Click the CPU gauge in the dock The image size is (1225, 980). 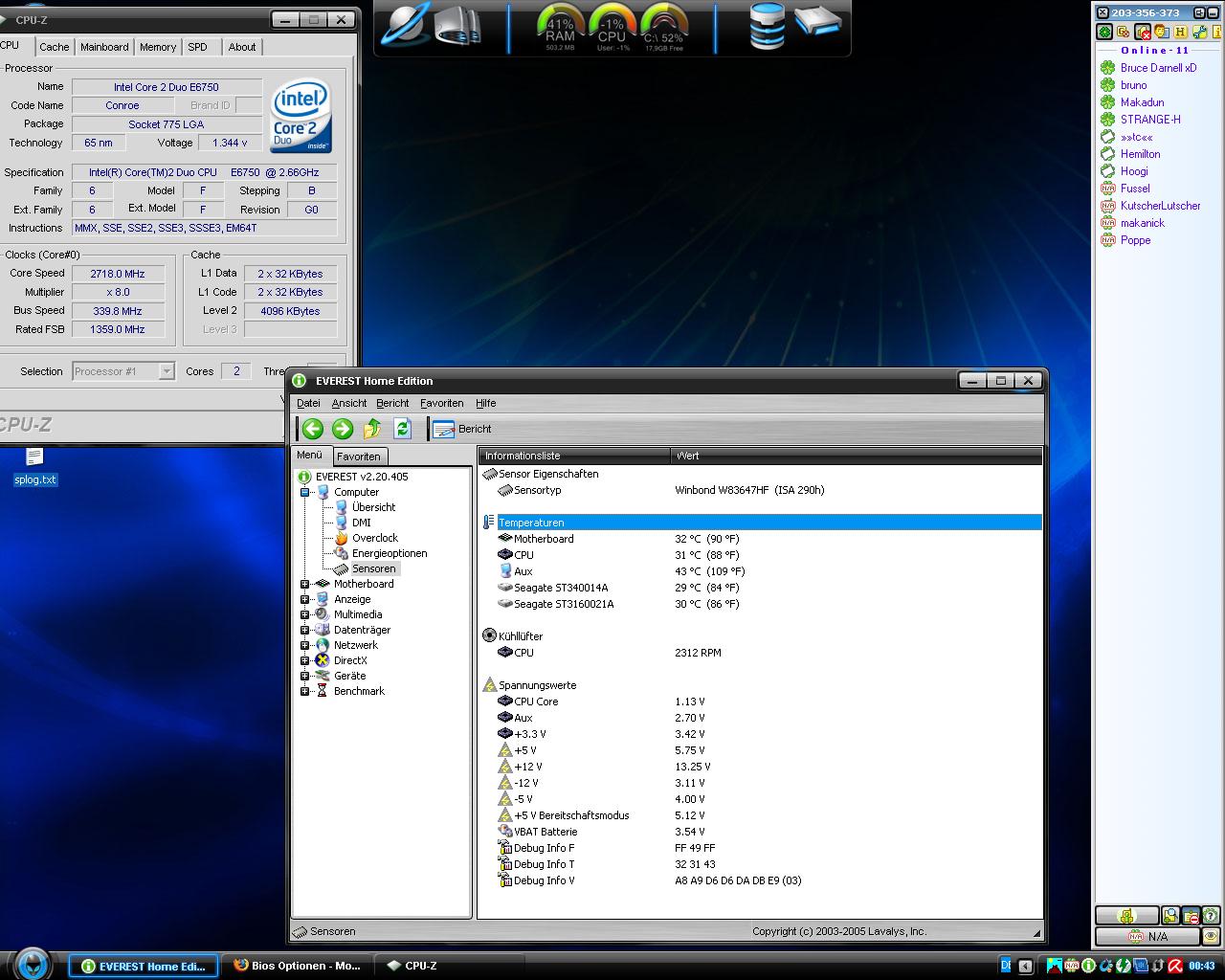(x=612, y=28)
